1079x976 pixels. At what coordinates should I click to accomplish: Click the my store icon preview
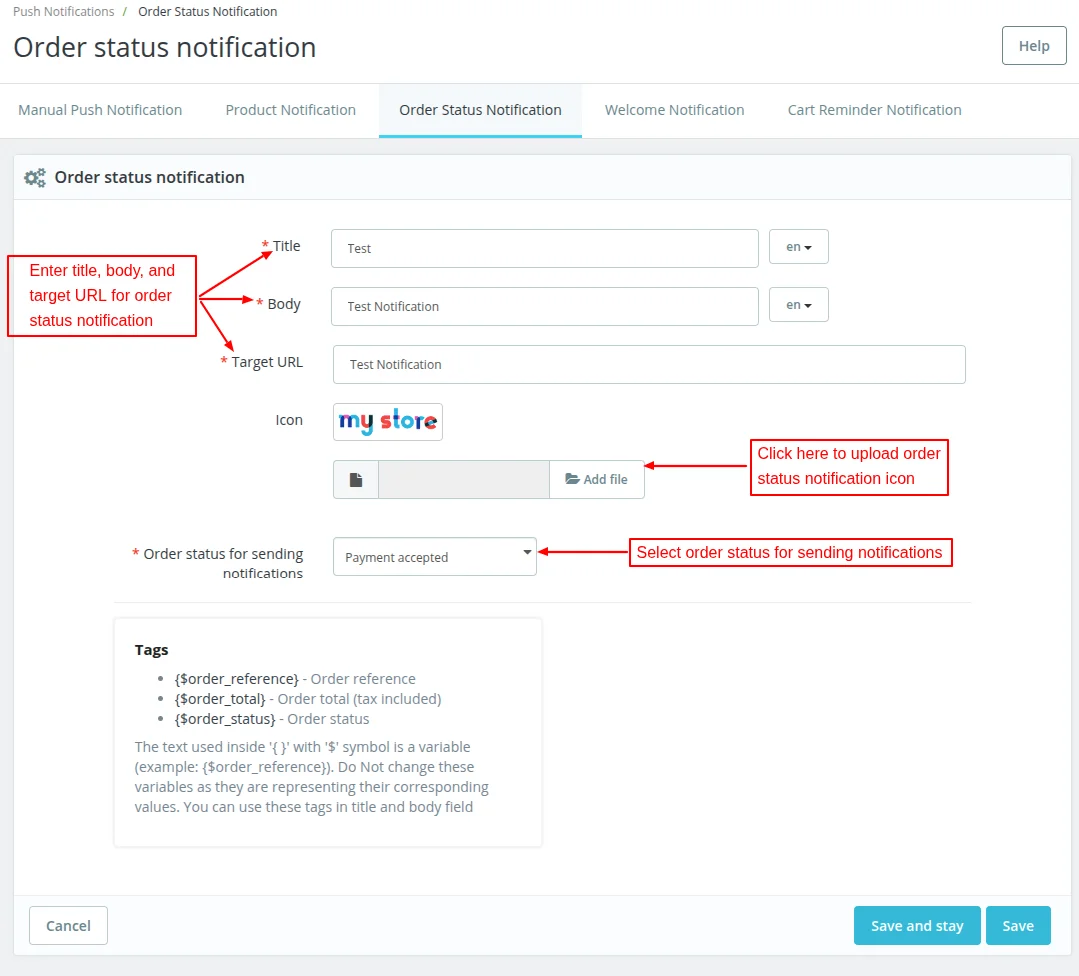click(x=387, y=422)
